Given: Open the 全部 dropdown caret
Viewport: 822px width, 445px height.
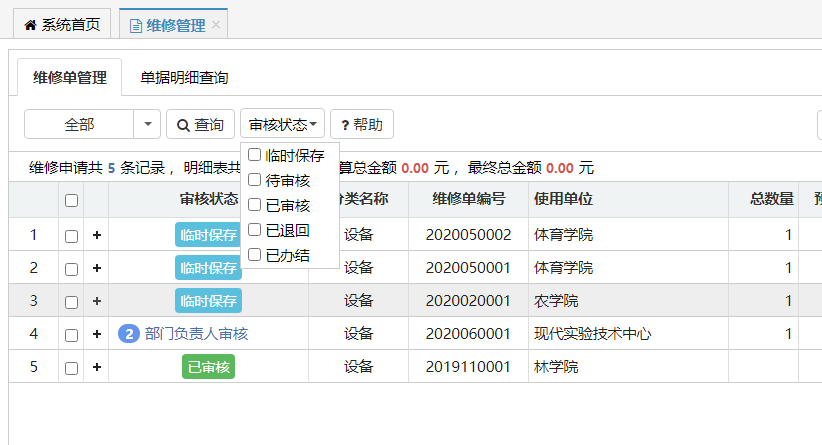Looking at the screenshot, I should tap(147, 125).
